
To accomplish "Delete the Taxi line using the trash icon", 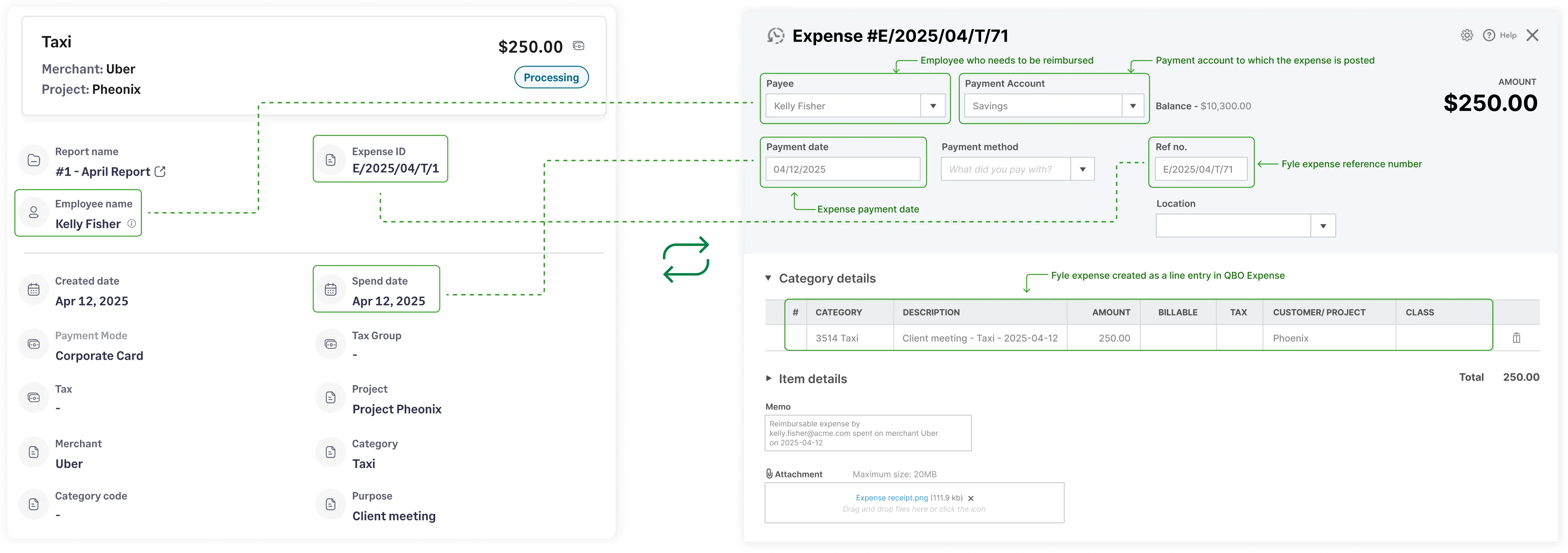I will click(1516, 338).
